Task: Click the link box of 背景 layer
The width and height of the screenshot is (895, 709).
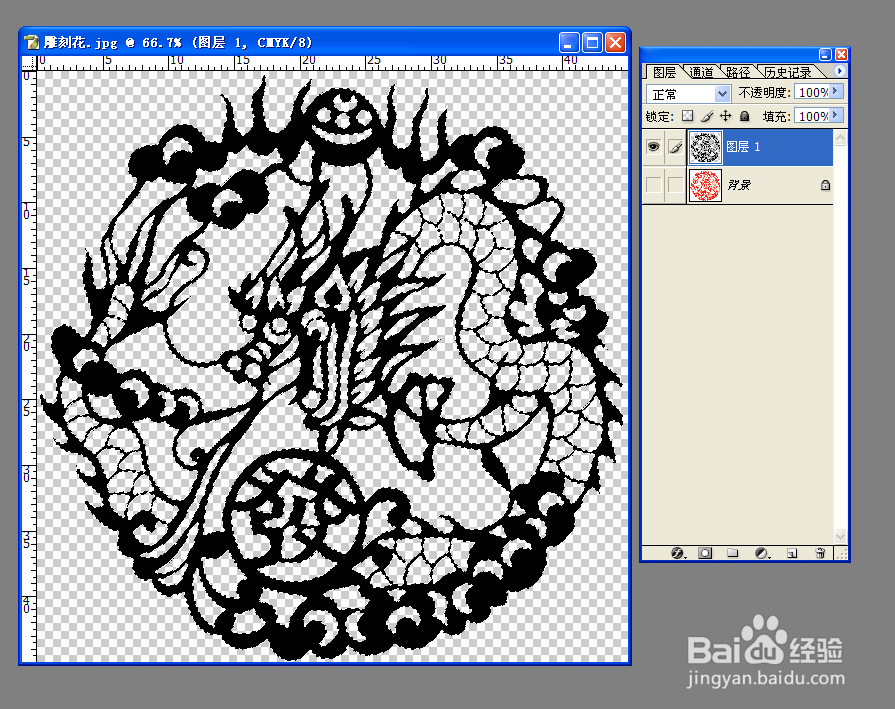Action: coord(675,185)
